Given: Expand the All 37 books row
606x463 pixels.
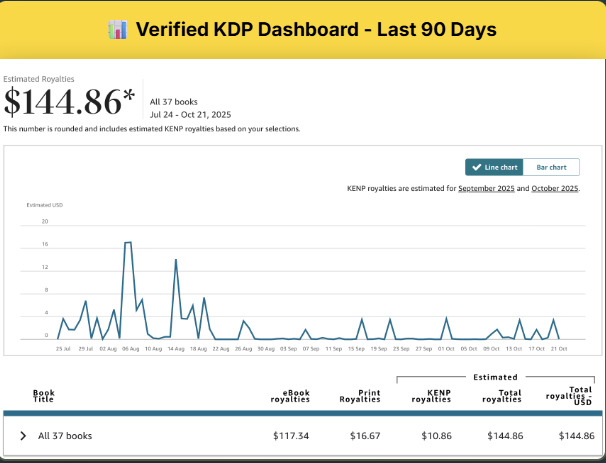Looking at the screenshot, I should click(23, 436).
